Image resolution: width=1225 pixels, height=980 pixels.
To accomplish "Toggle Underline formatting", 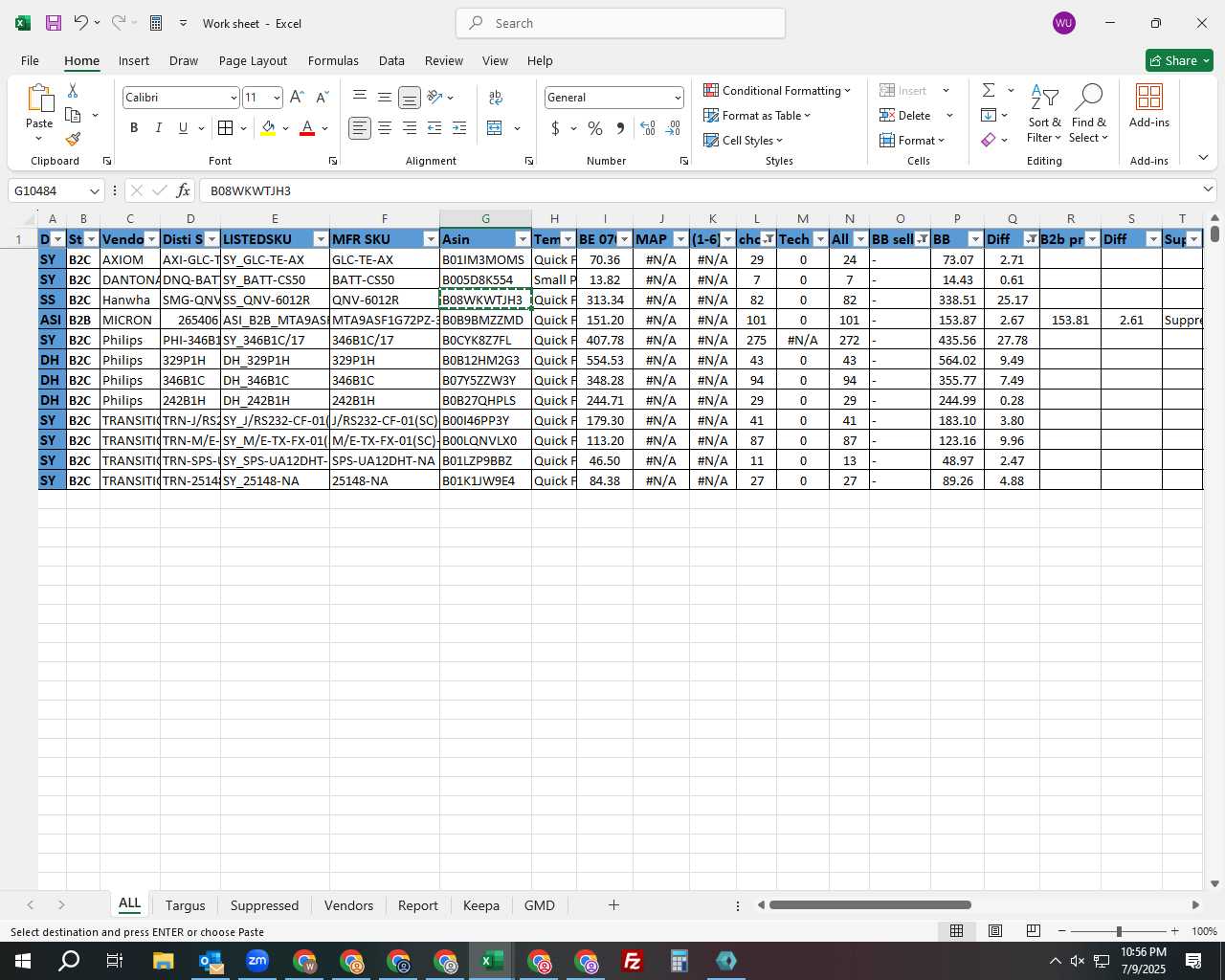I will pyautogui.click(x=183, y=128).
